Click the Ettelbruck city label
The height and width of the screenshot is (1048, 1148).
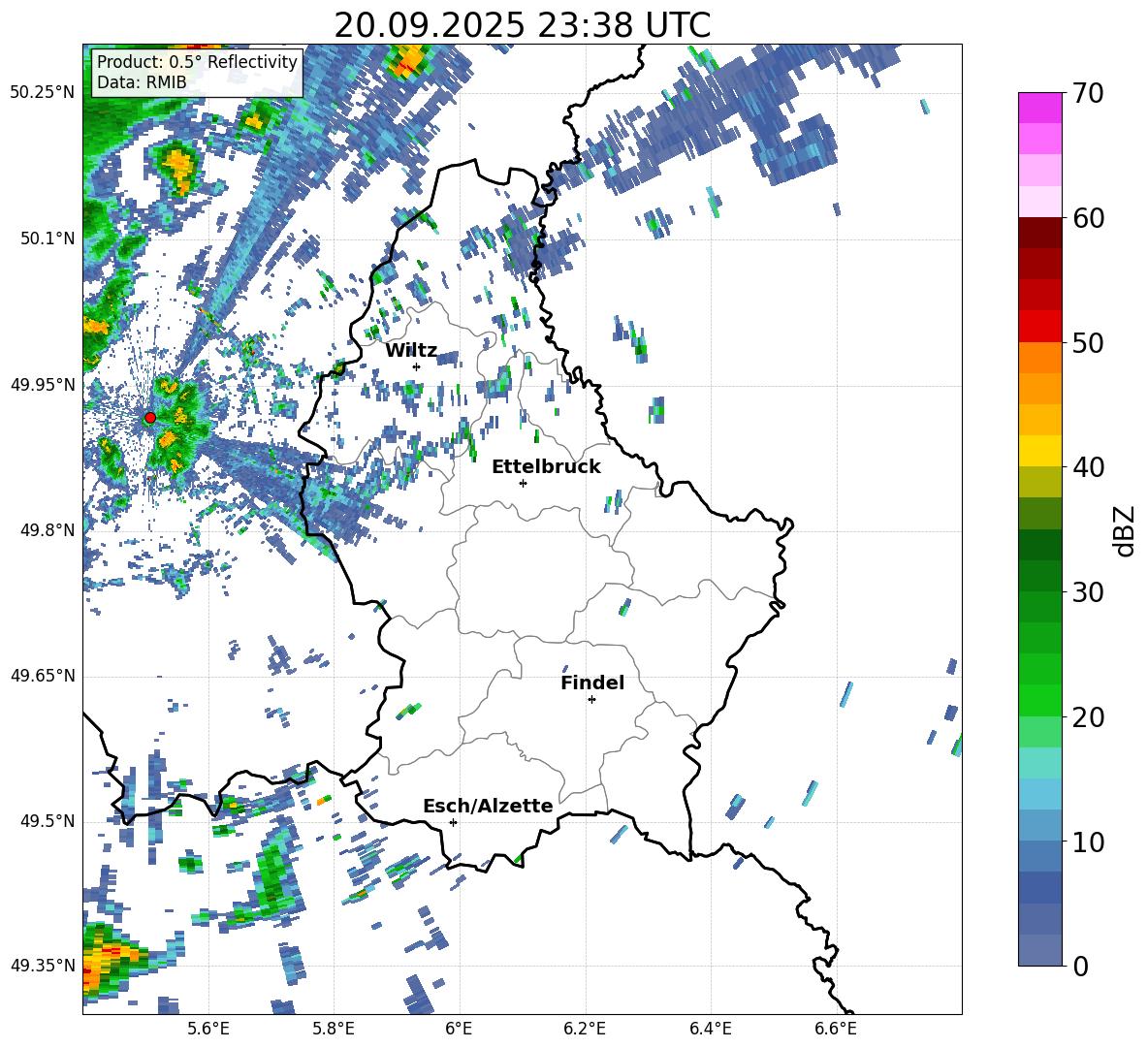click(x=546, y=467)
